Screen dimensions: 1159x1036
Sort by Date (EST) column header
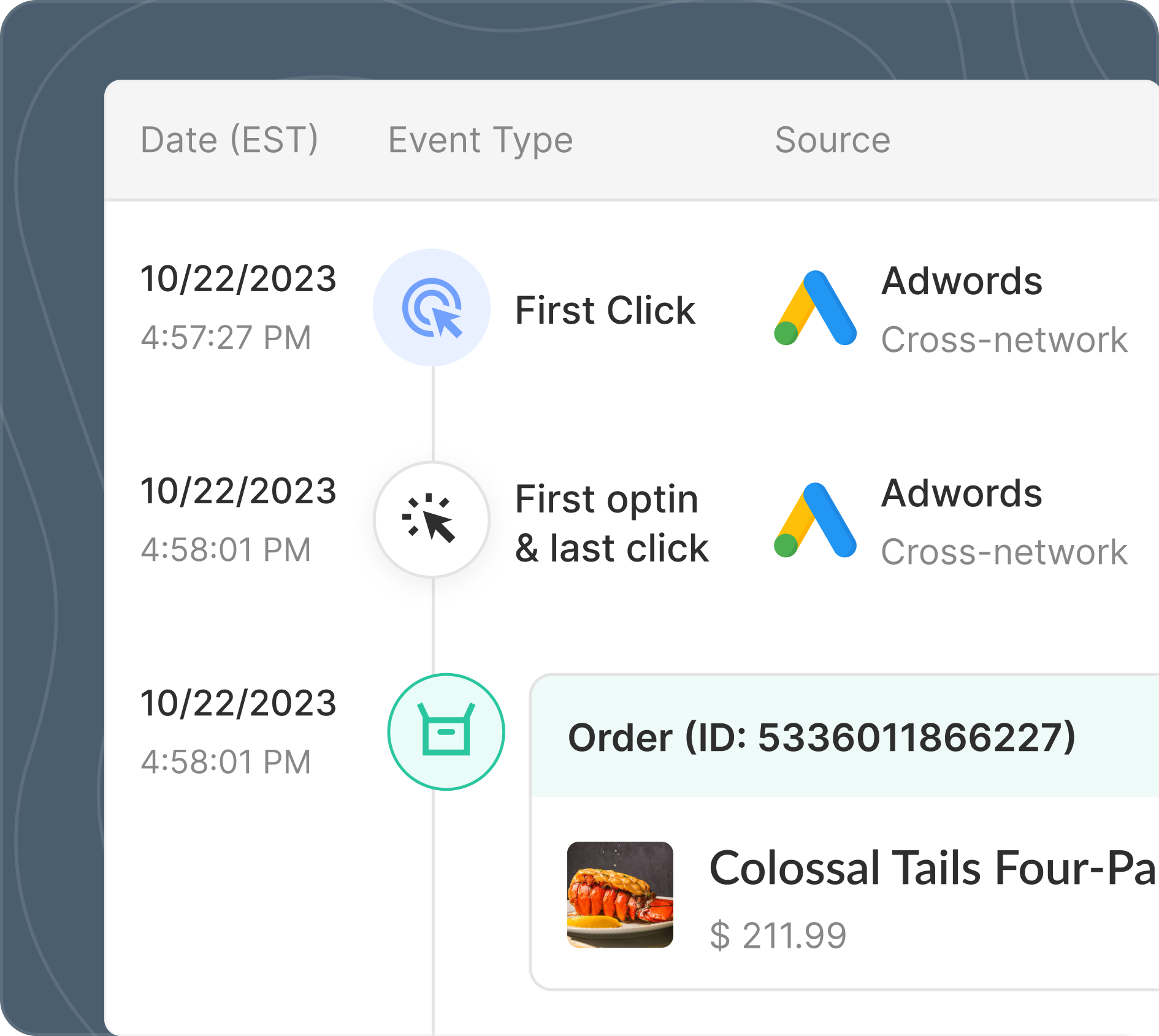229,140
